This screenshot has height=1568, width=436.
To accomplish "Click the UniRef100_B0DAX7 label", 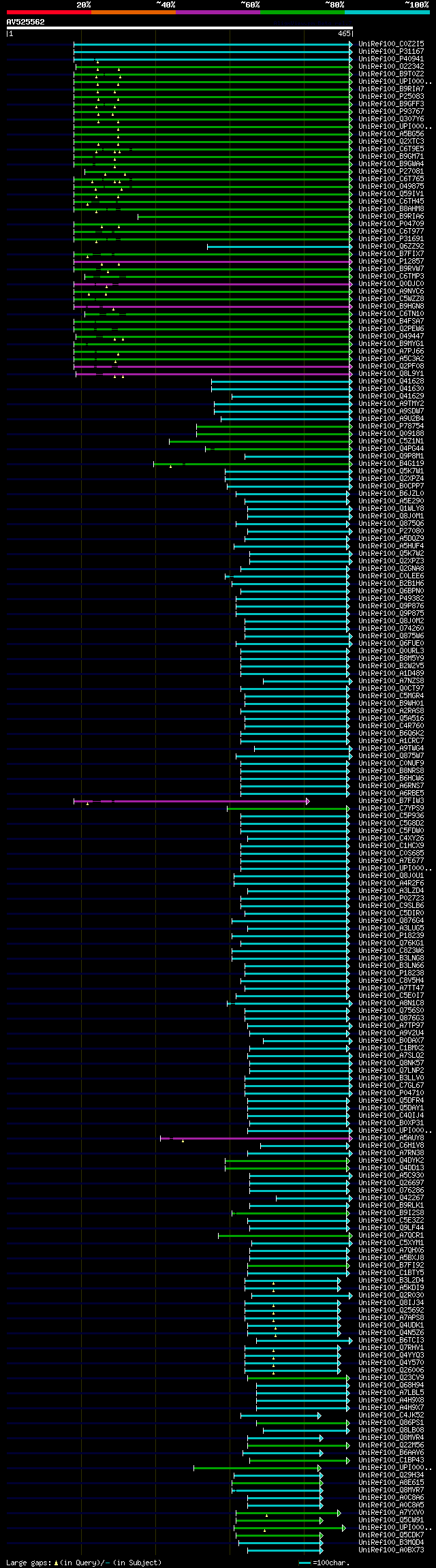I will point(391,1041).
